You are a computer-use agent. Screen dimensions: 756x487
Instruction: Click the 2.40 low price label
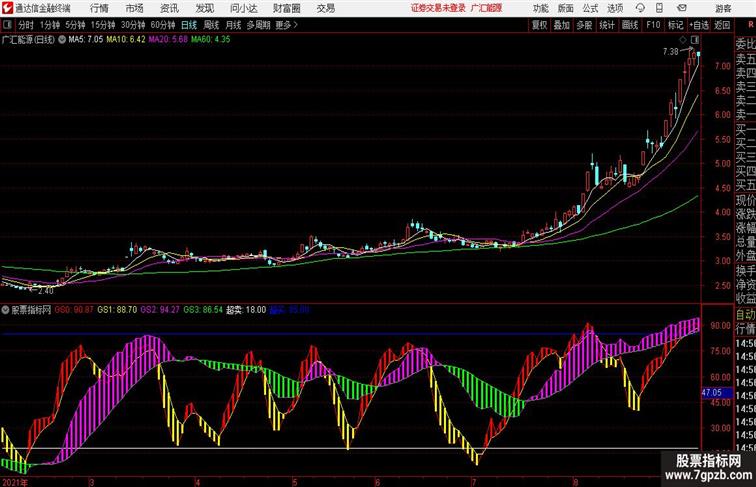pos(46,291)
